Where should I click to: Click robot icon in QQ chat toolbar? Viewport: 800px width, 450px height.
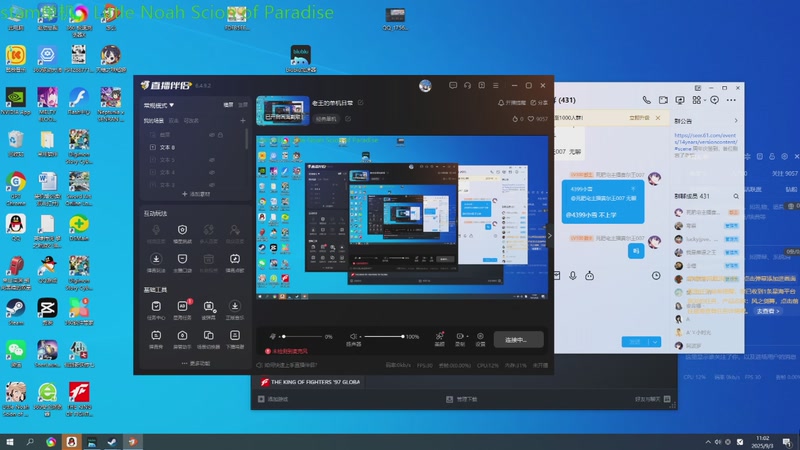(x=589, y=276)
